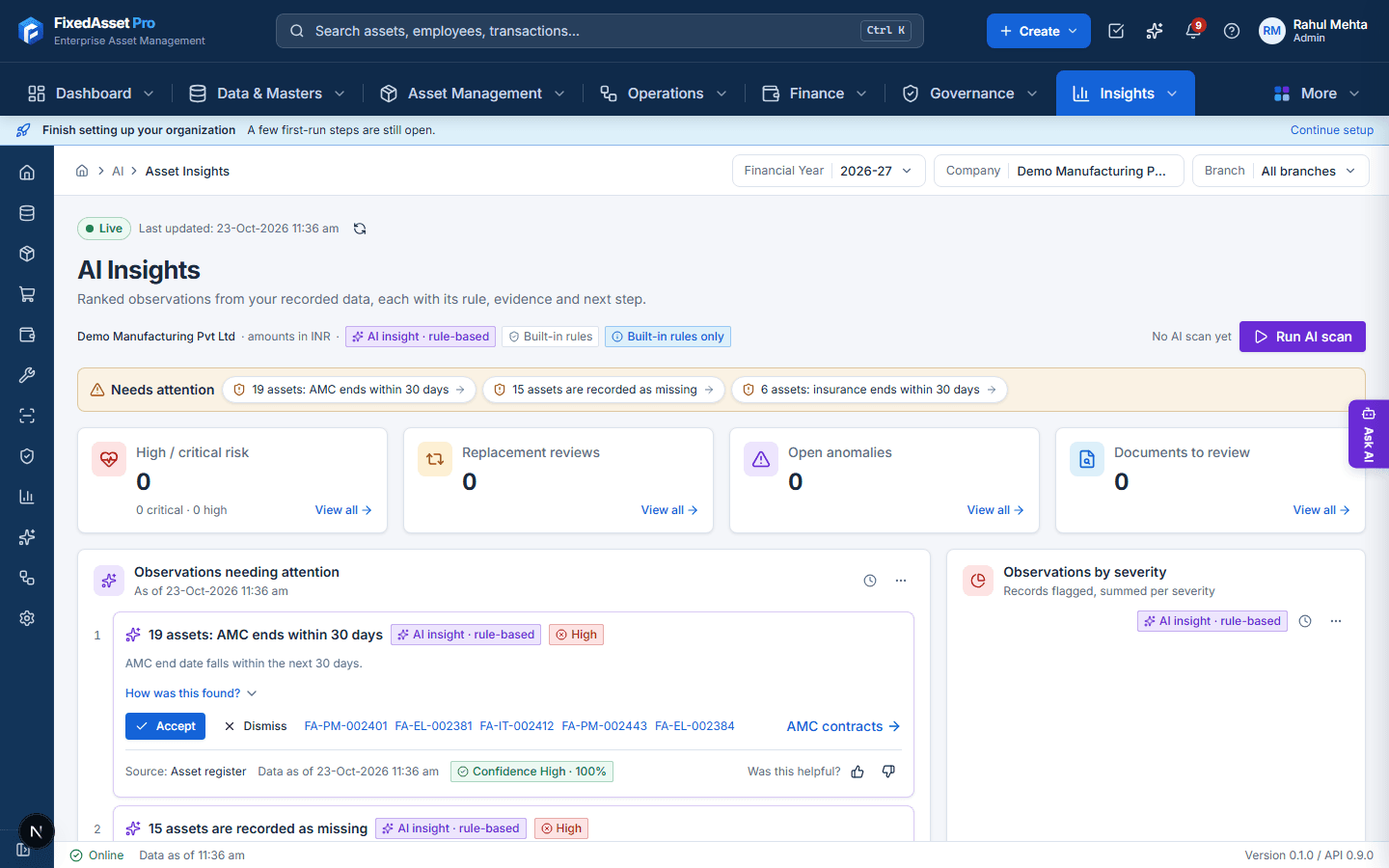Click thumbs up on Was this helpful

click(x=858, y=772)
